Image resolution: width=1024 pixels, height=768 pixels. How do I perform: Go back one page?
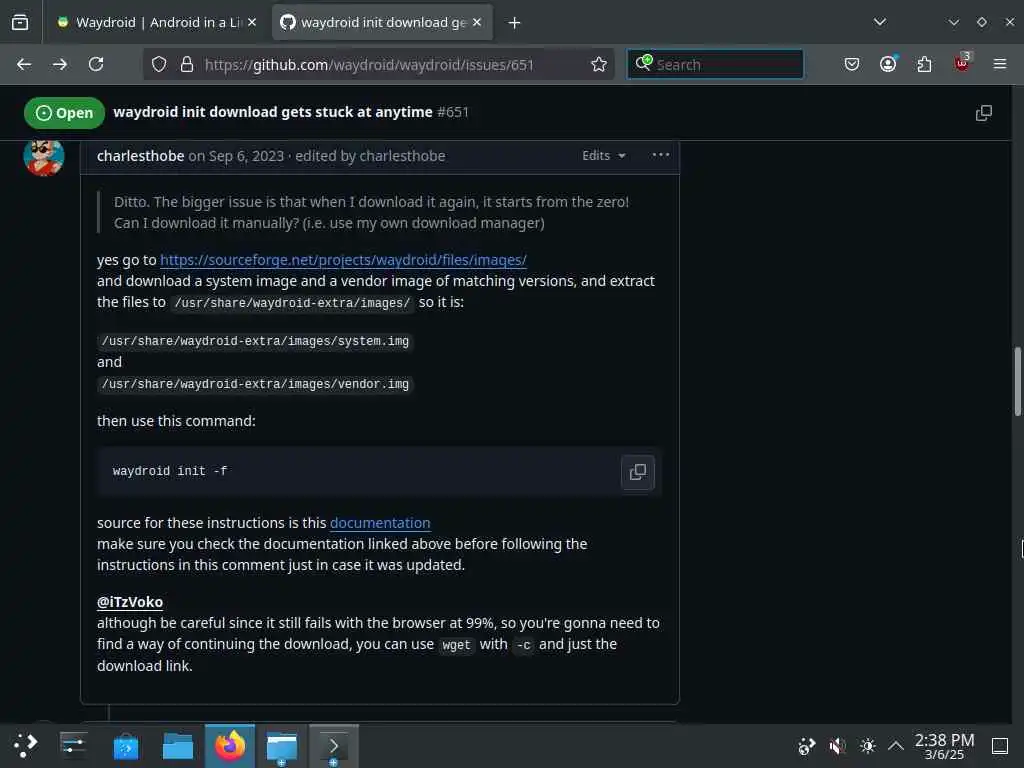pyautogui.click(x=24, y=64)
